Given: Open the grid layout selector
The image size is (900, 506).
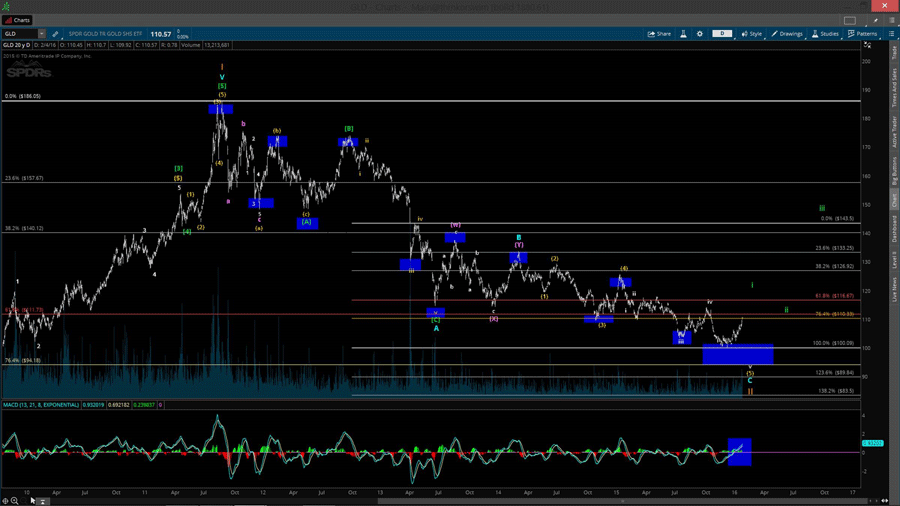Looking at the screenshot, I should (x=850, y=20).
